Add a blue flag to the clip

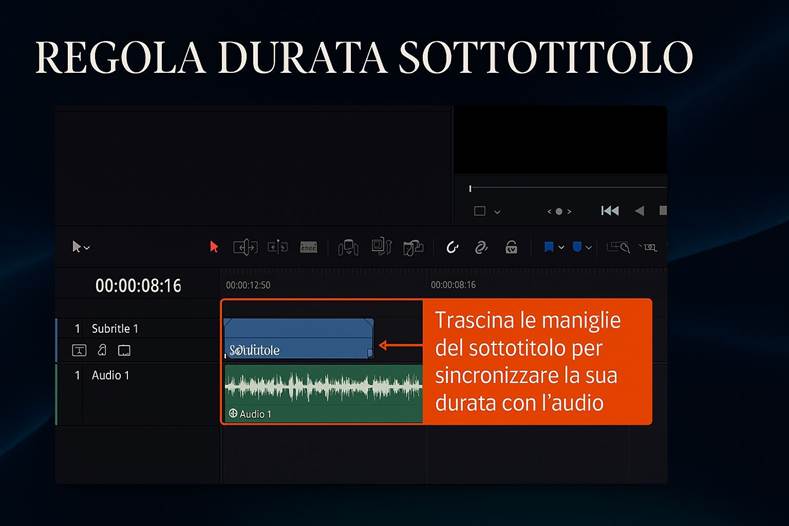549,247
